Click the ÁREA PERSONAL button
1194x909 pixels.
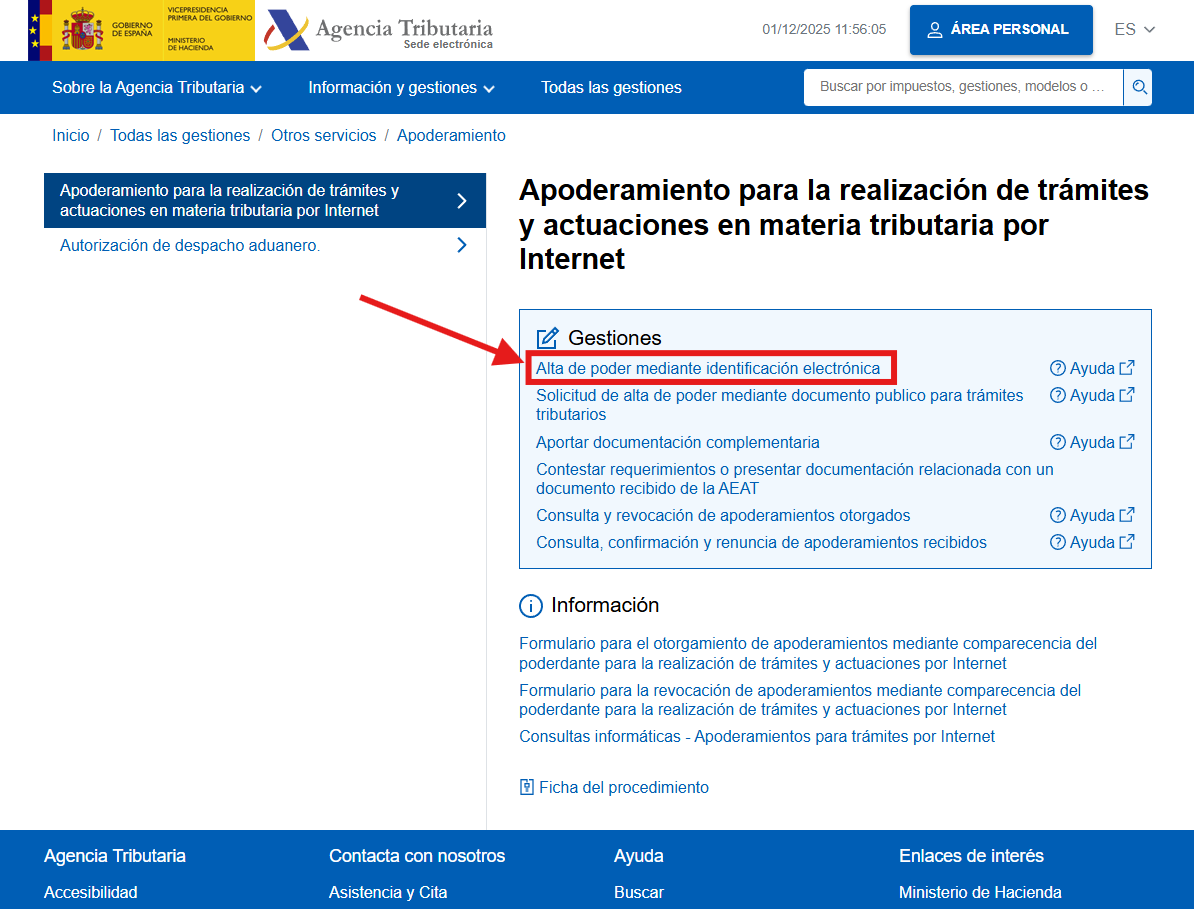tap(1001, 30)
